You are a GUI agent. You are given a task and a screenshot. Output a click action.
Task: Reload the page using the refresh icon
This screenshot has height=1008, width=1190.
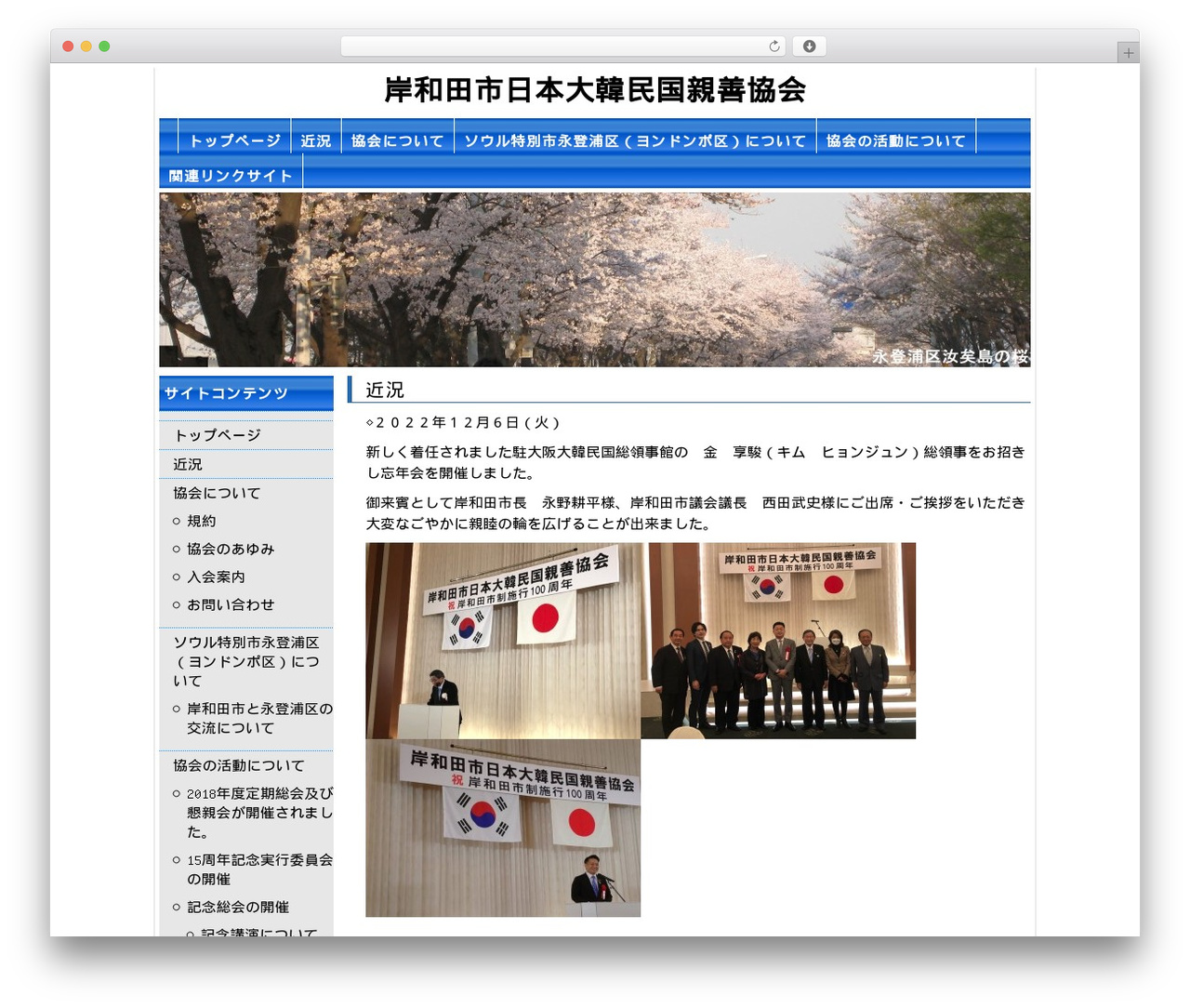774,46
